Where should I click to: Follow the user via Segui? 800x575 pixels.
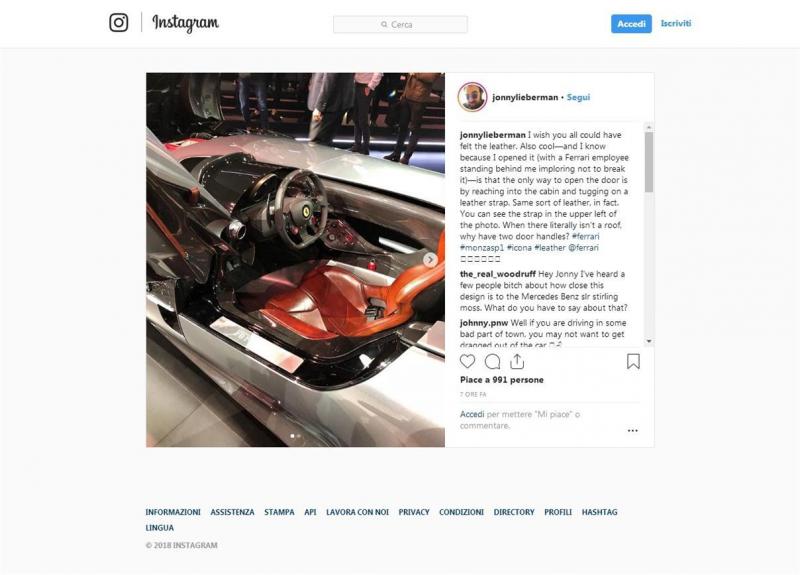578,97
